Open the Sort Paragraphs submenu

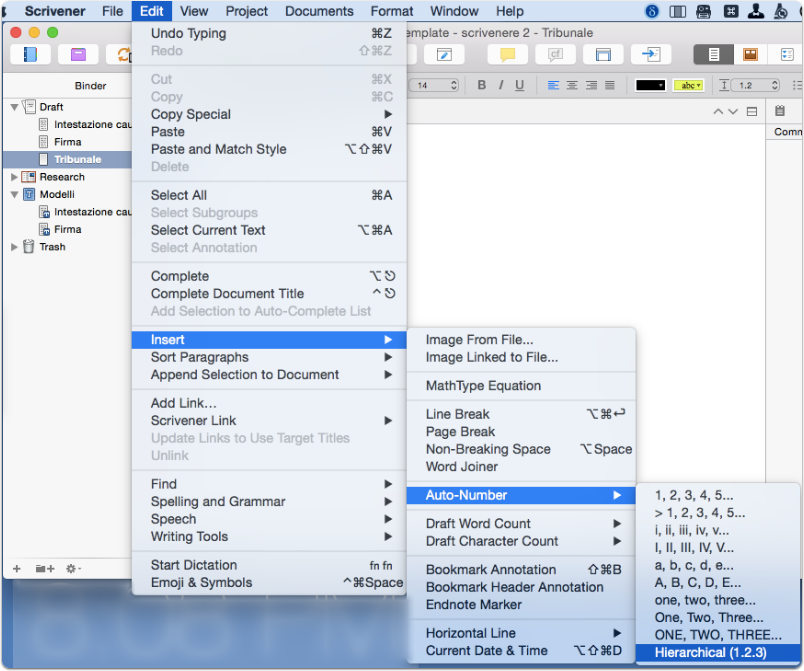point(269,357)
